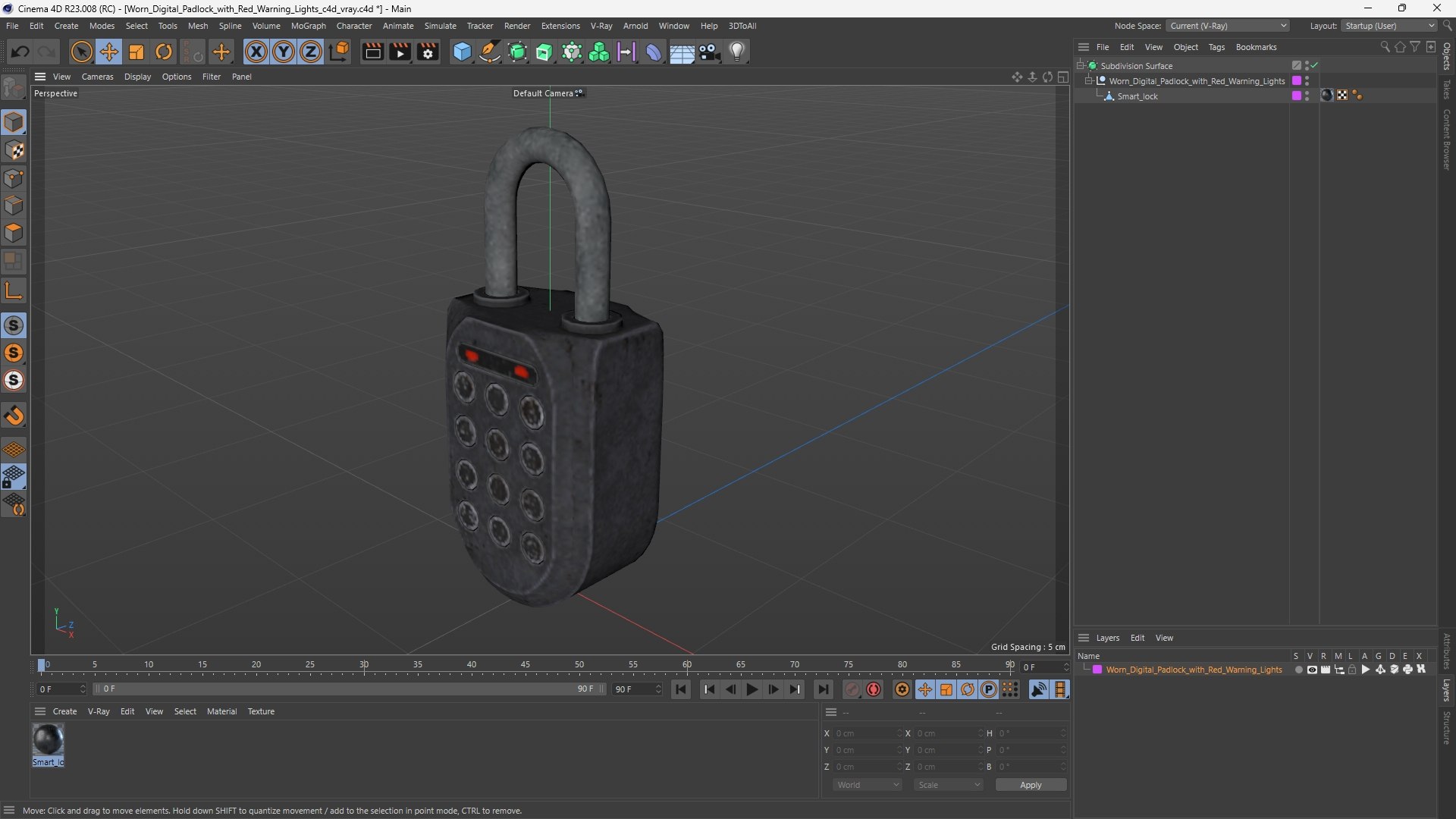Click the timeline playhead at frame 0
The width and height of the screenshot is (1456, 819).
coord(42,665)
